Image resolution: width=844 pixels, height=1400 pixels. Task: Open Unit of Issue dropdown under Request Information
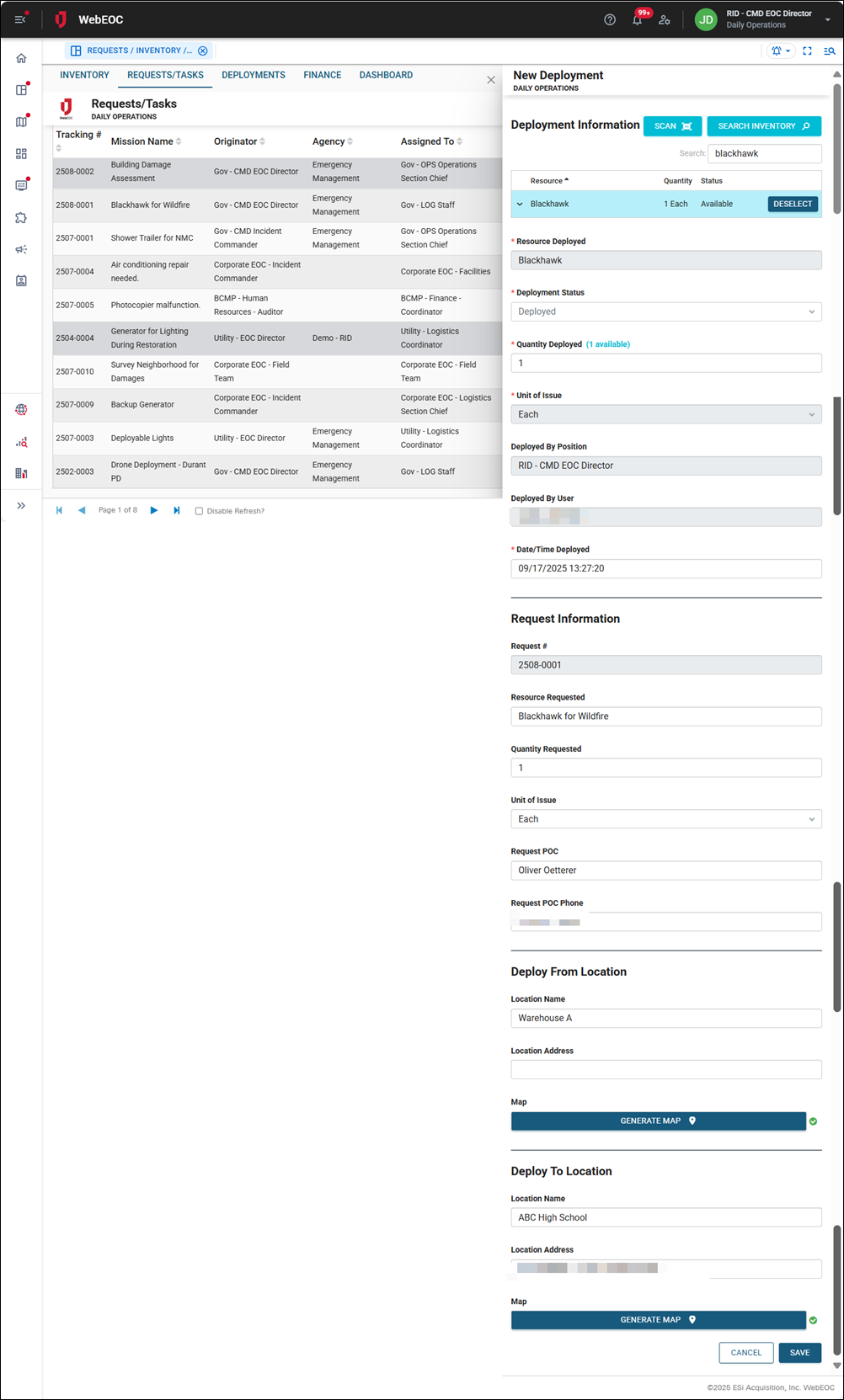(x=666, y=819)
